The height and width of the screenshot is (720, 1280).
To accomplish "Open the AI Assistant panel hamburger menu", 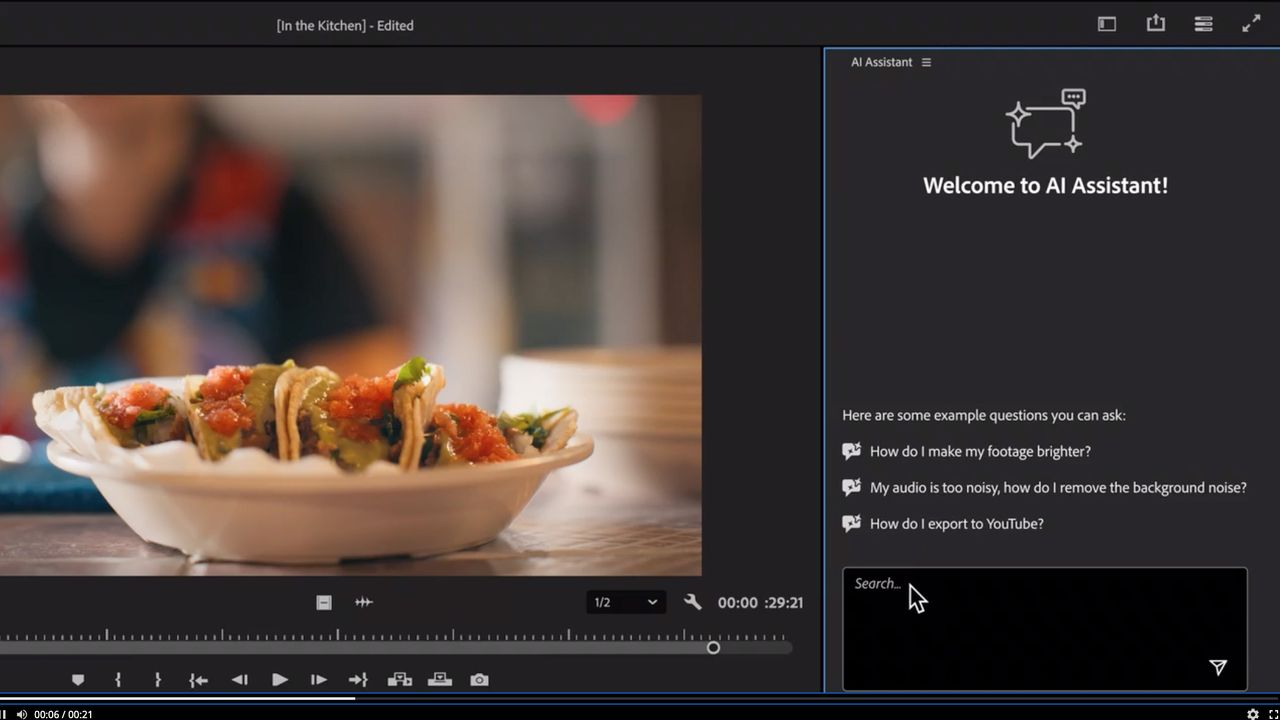I will point(926,62).
